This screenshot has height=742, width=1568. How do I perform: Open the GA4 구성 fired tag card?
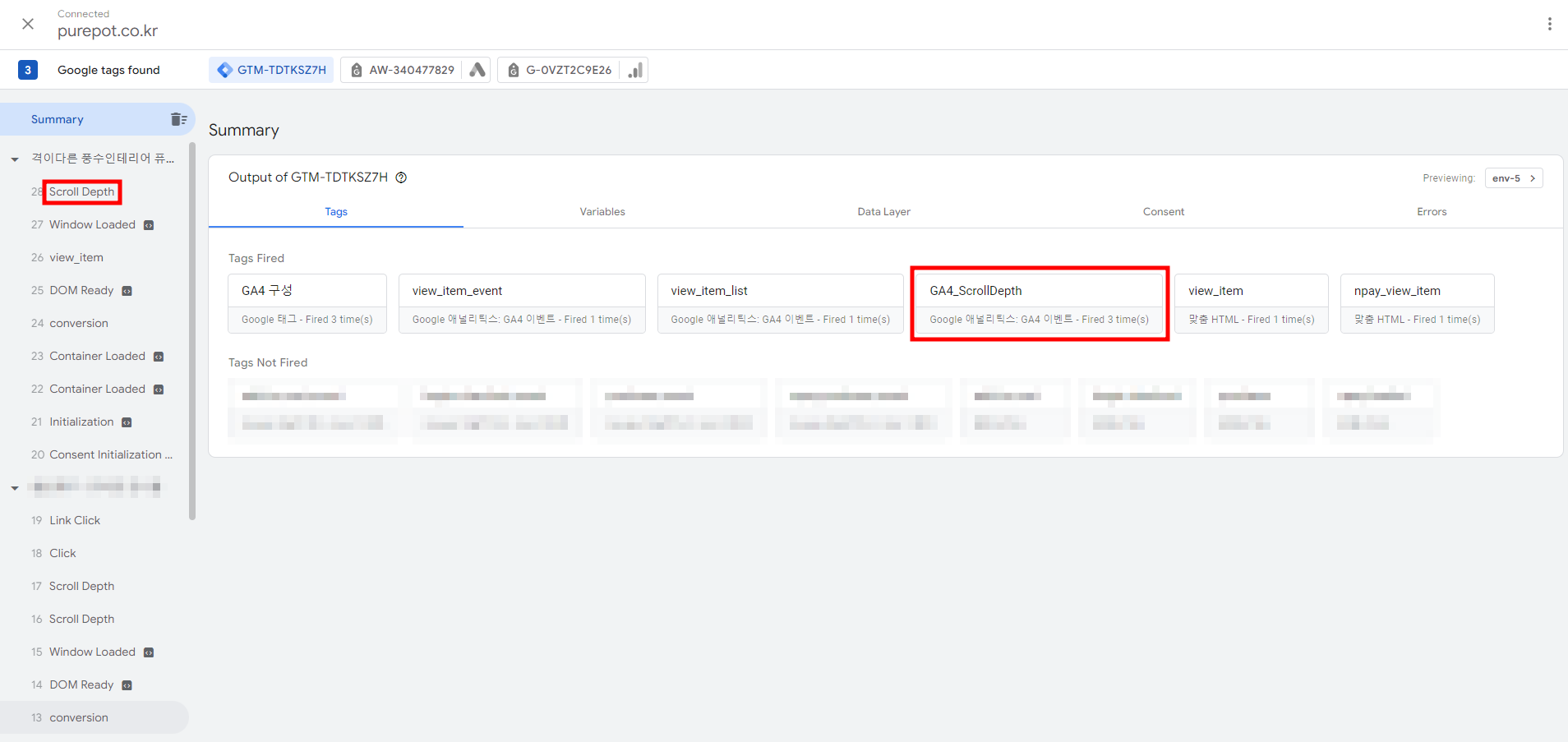[307, 304]
